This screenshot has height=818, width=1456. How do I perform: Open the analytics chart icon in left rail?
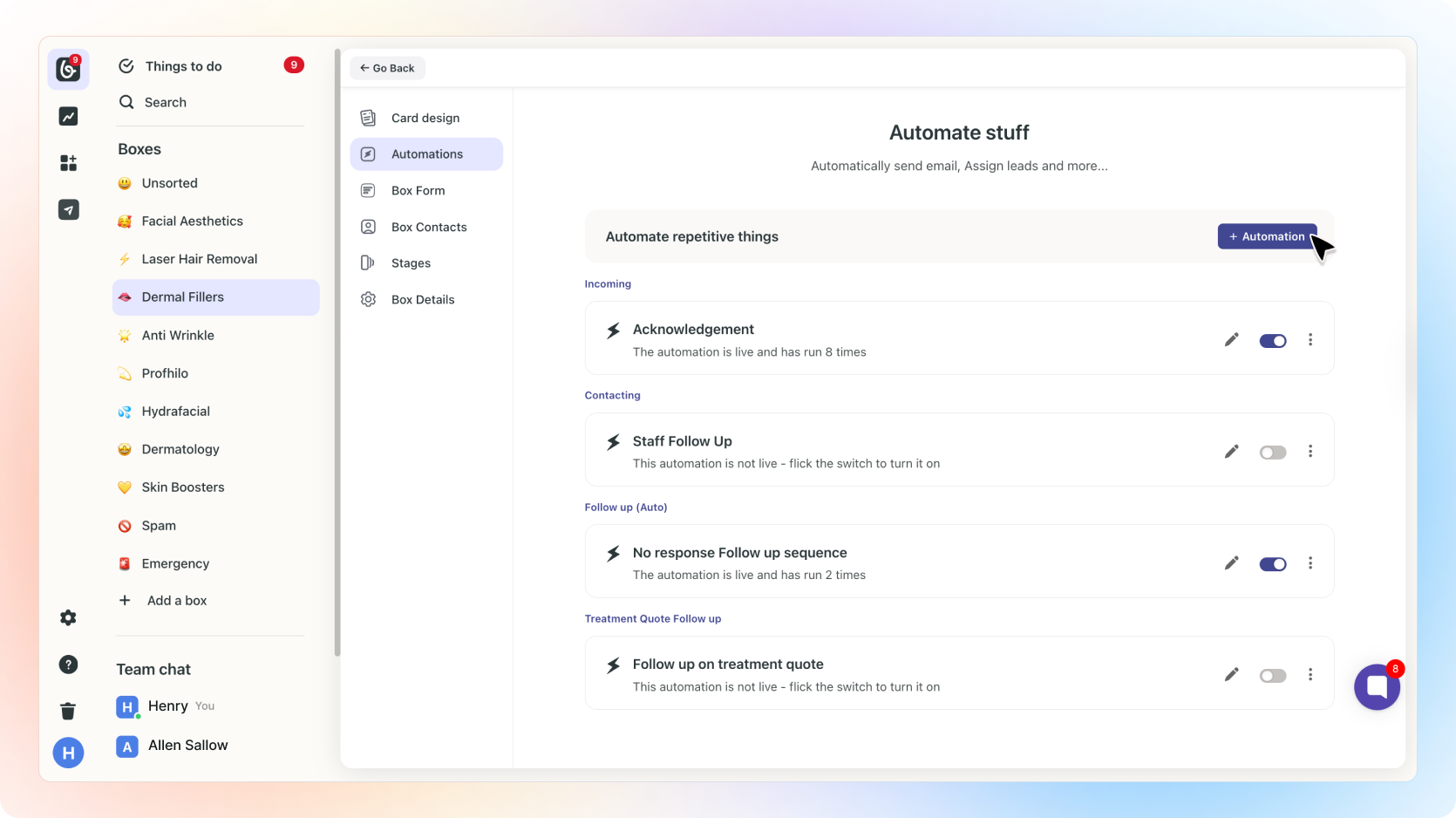(x=68, y=116)
